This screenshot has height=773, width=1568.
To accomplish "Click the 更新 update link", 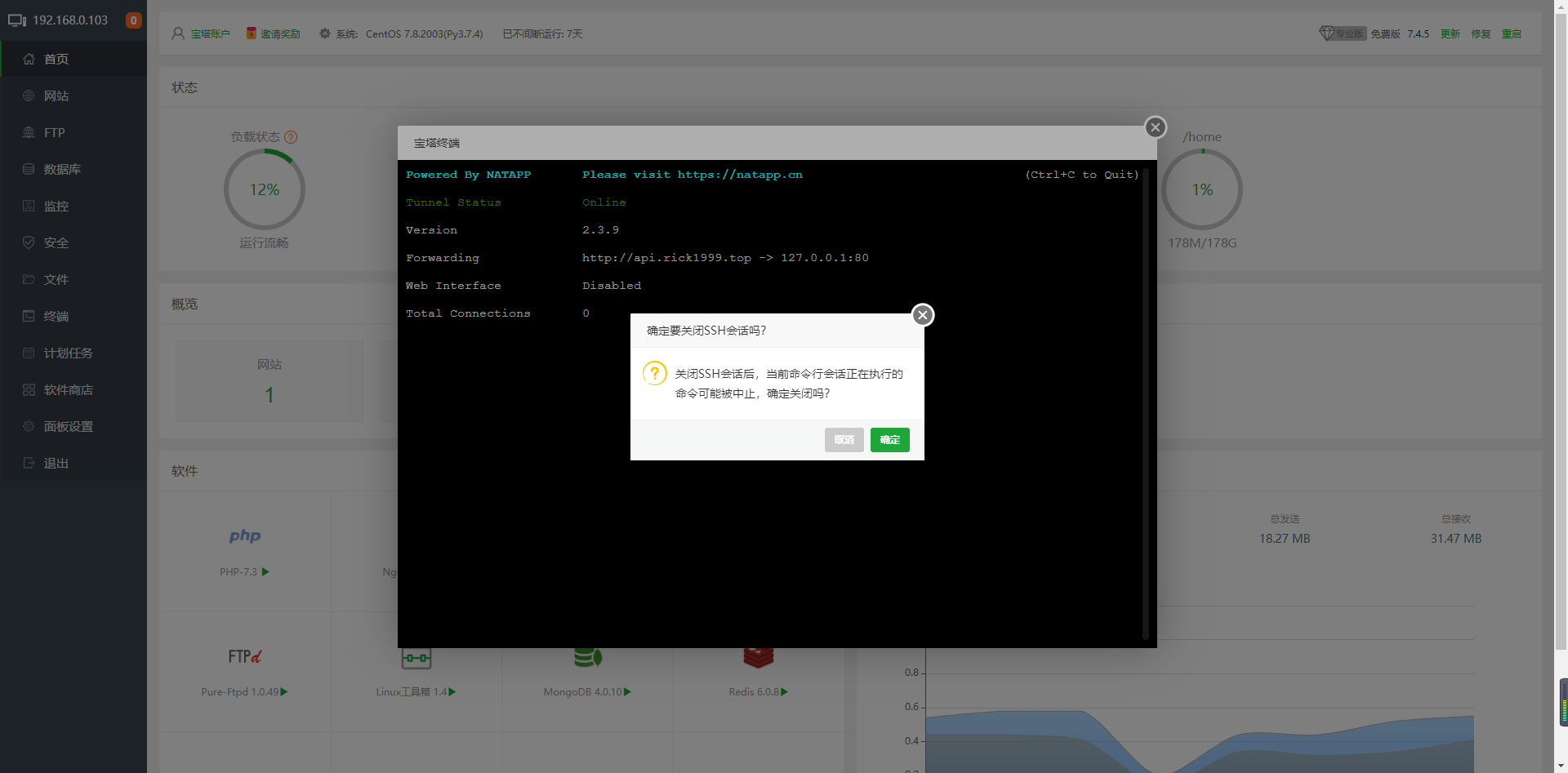I will pyautogui.click(x=1450, y=33).
